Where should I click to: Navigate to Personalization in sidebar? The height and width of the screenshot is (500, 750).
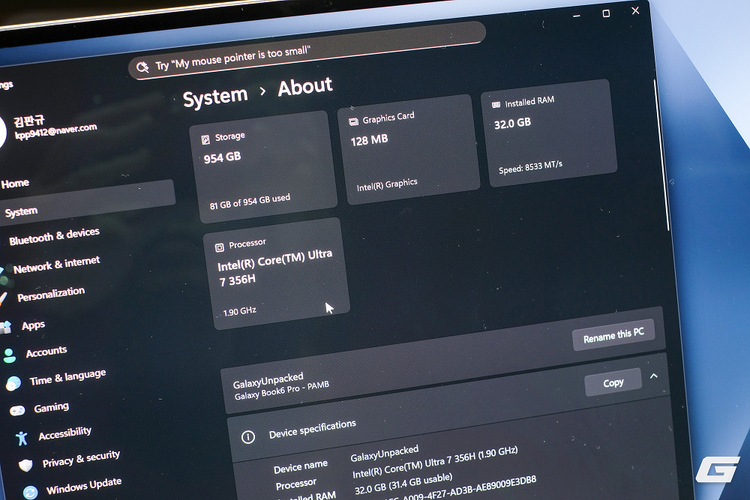pos(50,295)
